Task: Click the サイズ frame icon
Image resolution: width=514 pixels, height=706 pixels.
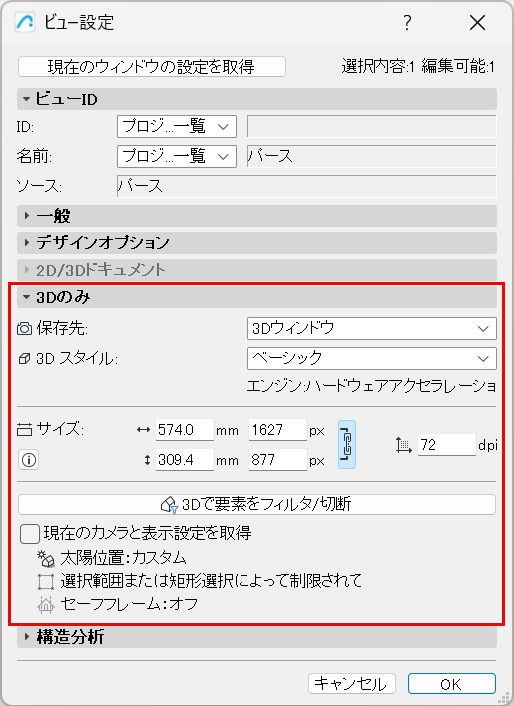Action: tap(24, 430)
